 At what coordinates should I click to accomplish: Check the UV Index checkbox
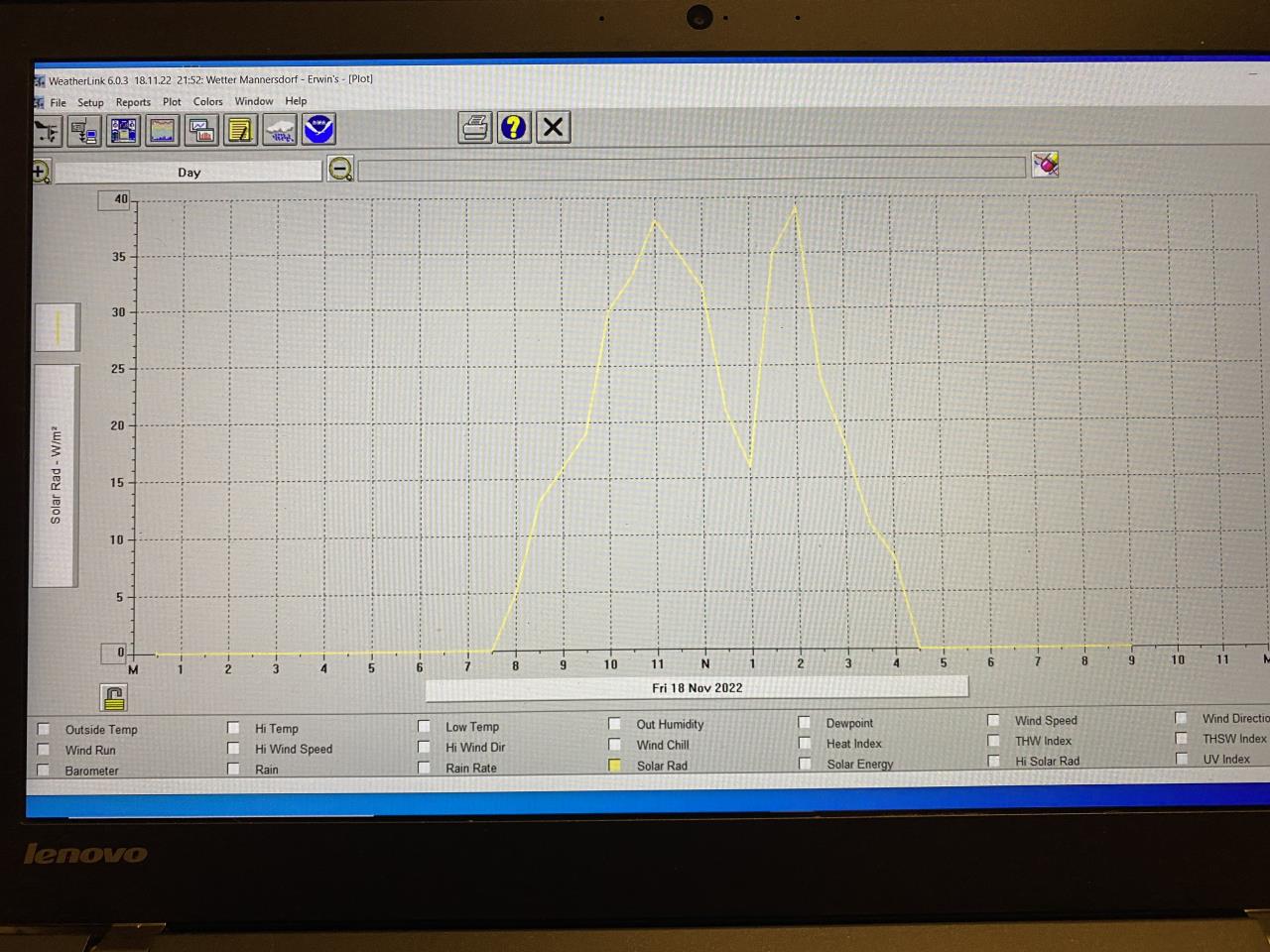pos(1181,759)
